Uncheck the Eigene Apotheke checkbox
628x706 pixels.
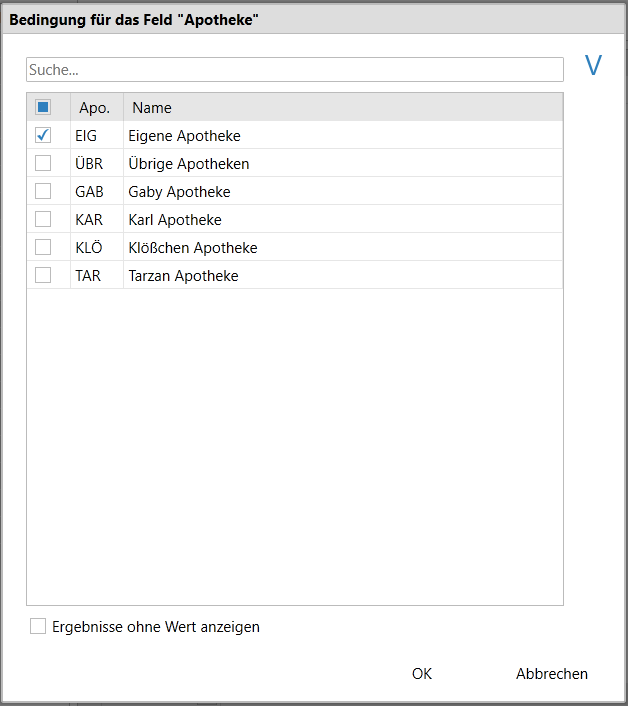[43, 135]
